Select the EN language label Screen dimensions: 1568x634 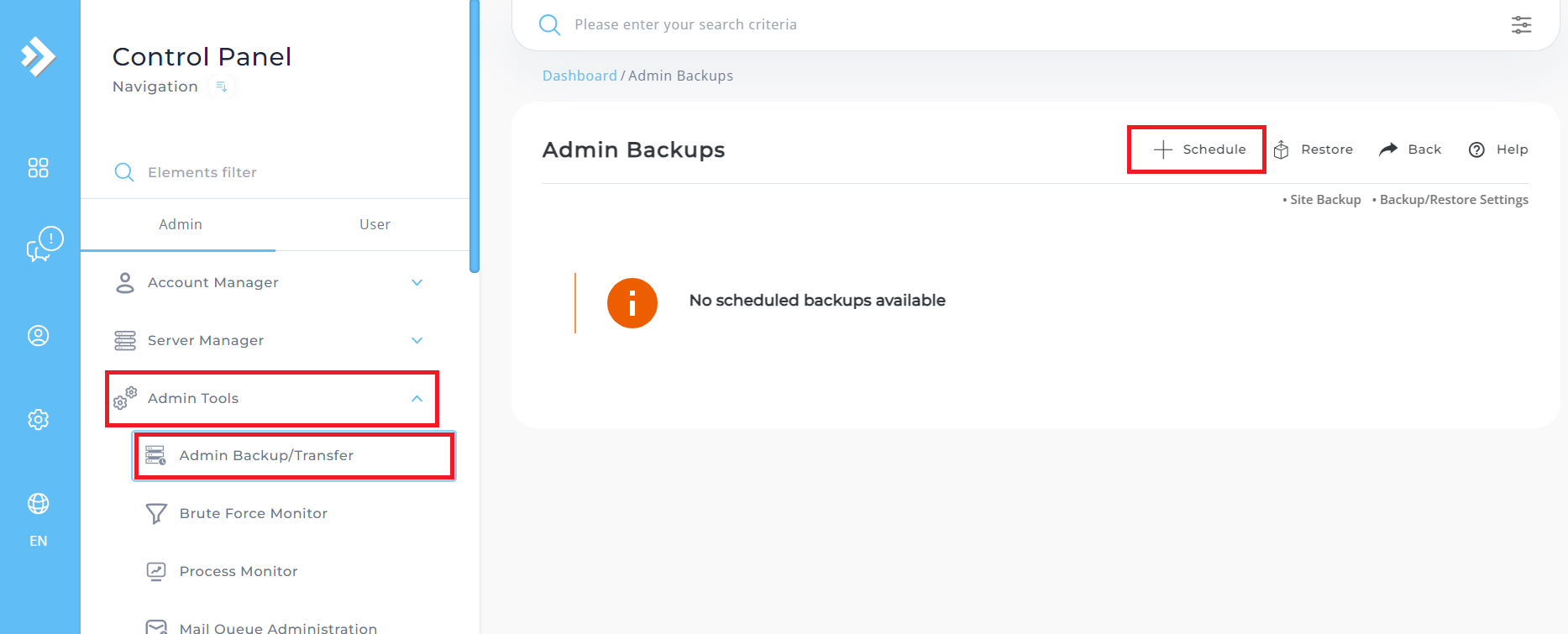(38, 541)
